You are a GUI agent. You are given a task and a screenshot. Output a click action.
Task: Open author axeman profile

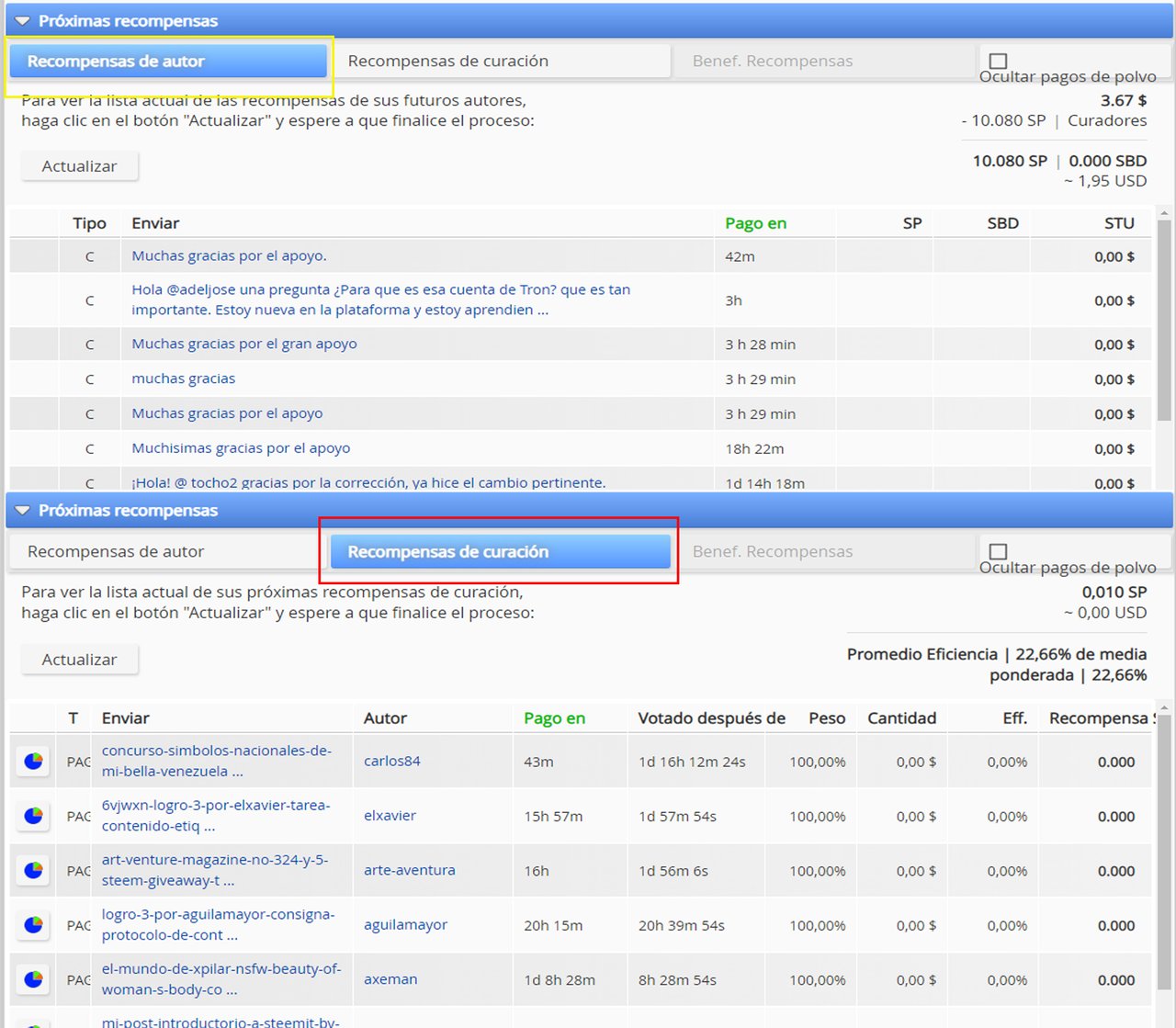390,979
